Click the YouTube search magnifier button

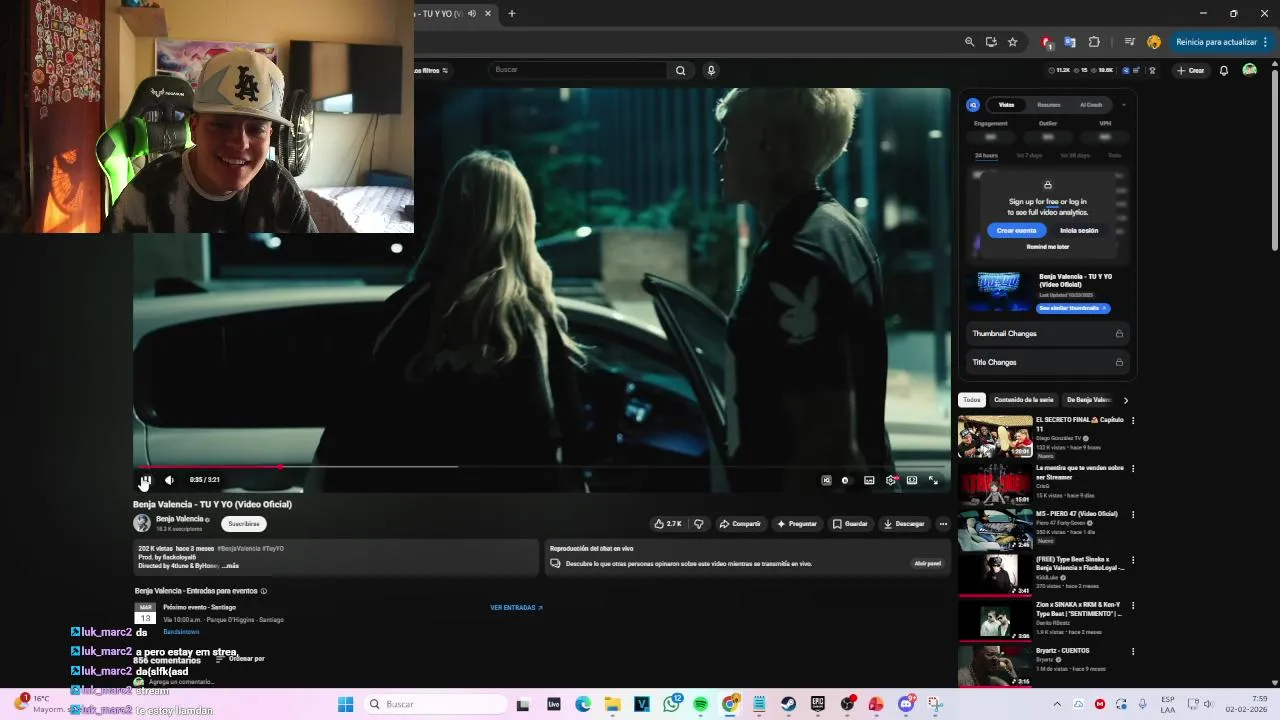pos(680,70)
